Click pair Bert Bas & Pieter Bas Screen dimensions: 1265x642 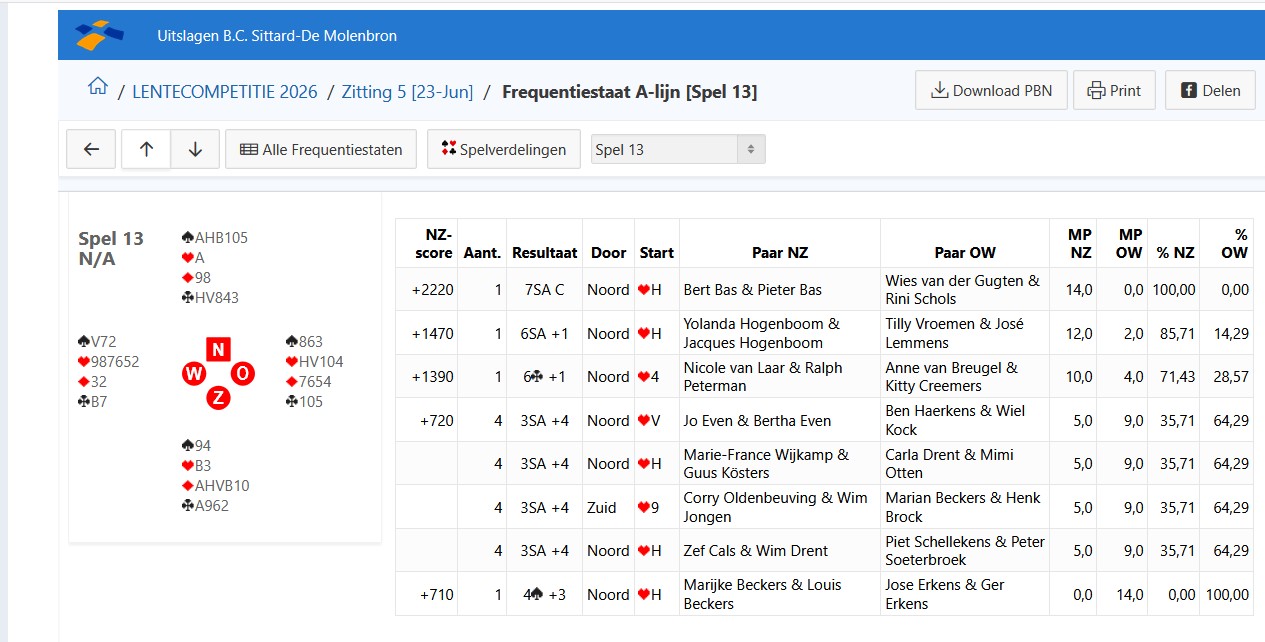753,290
